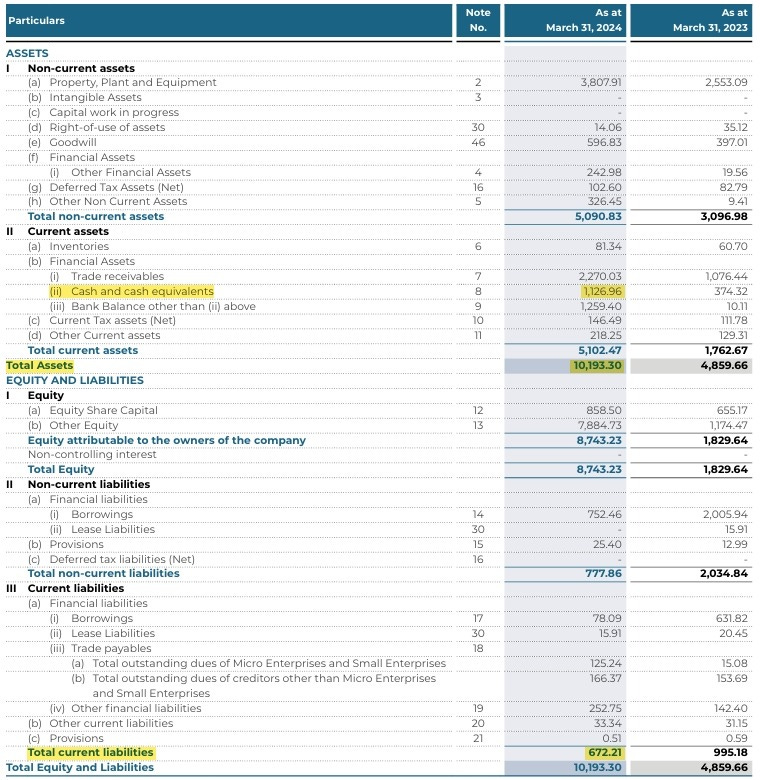Select total 3,096.98 for non-current assets 2023
Image resolution: width=760 pixels, height=780 pixels.
click(x=724, y=216)
